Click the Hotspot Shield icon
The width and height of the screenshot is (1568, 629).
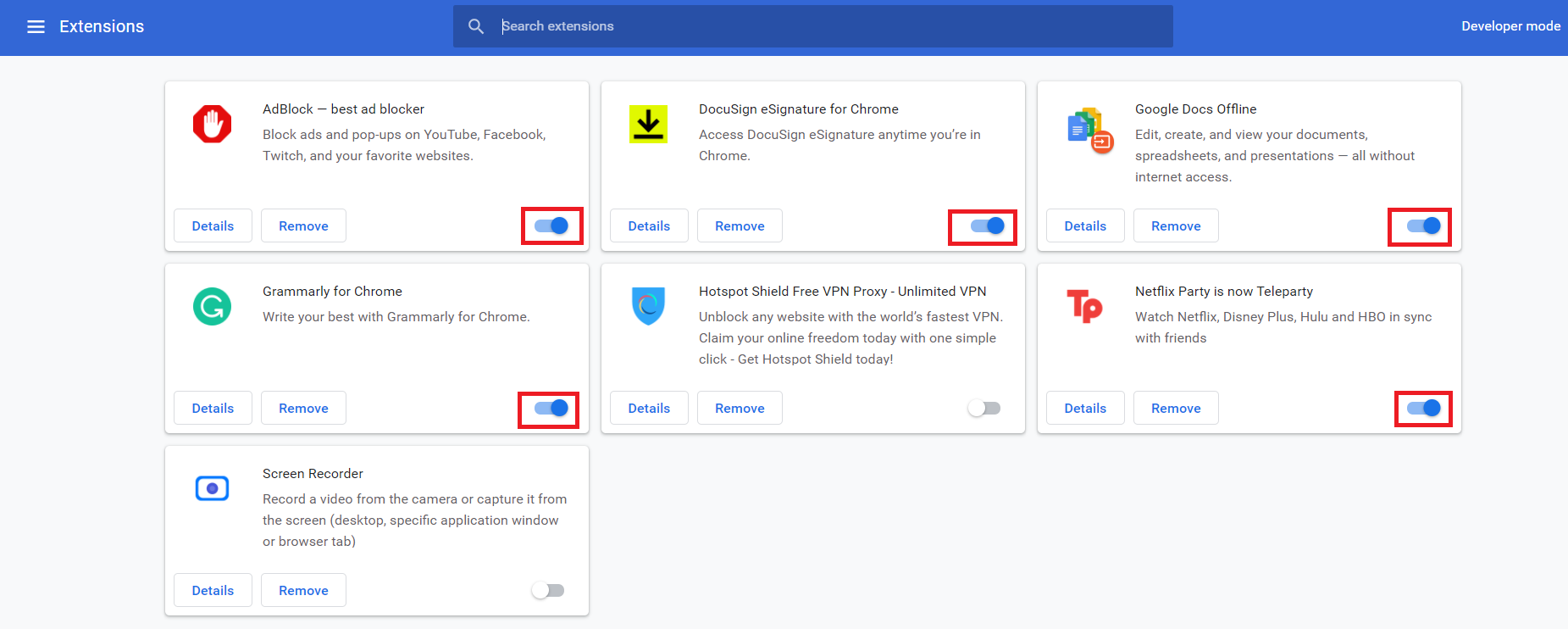648,306
